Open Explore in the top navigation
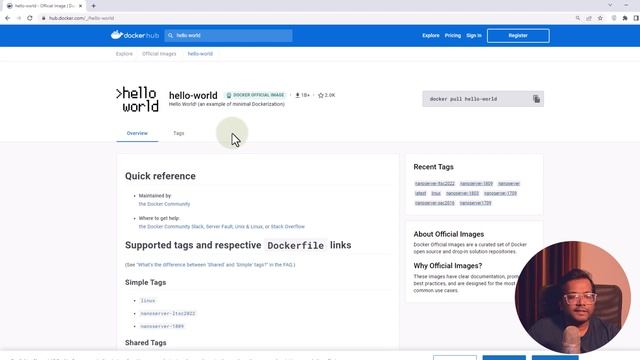This screenshot has width=640, height=360. 431,36
